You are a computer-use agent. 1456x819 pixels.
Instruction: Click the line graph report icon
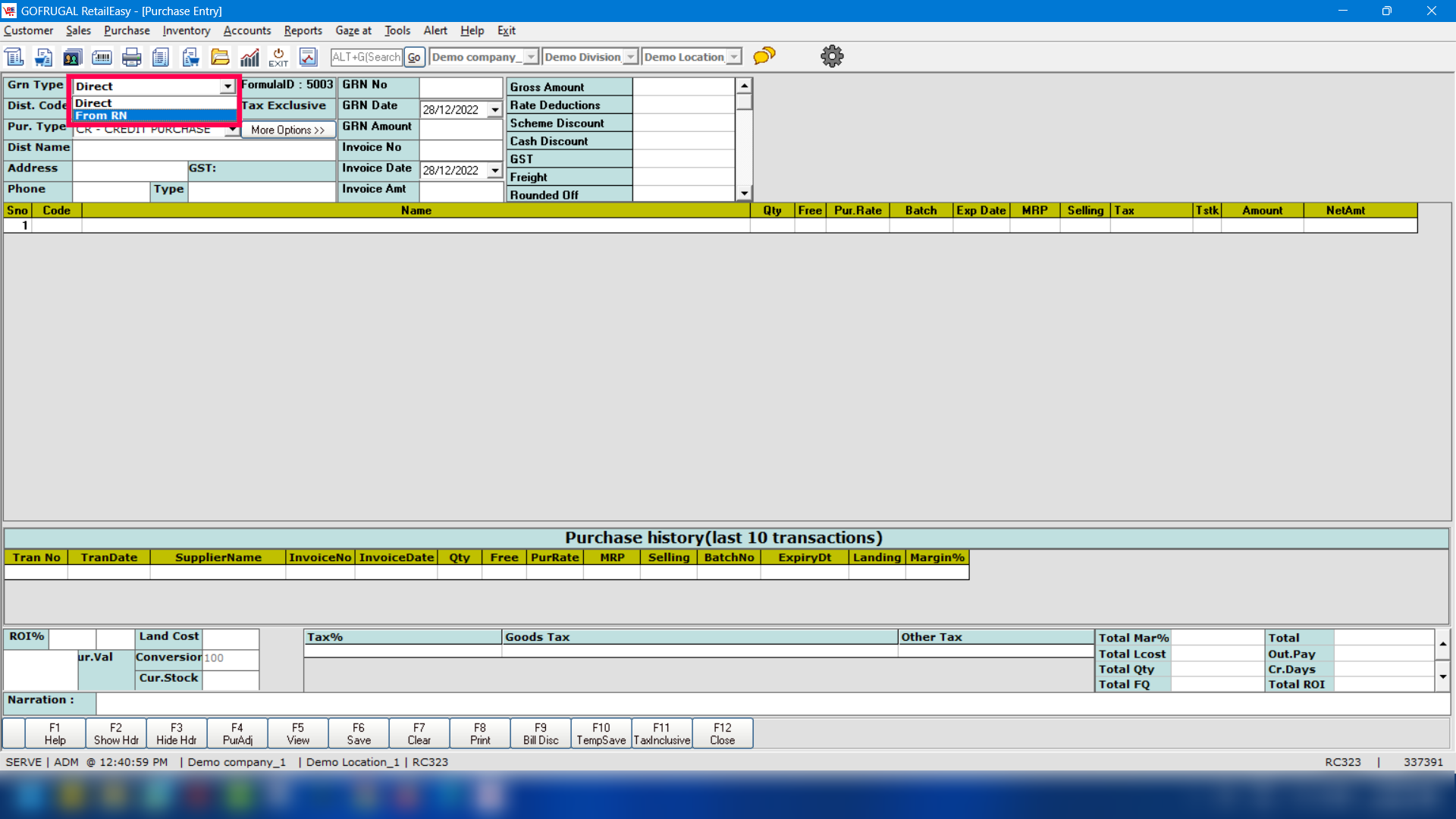point(308,57)
